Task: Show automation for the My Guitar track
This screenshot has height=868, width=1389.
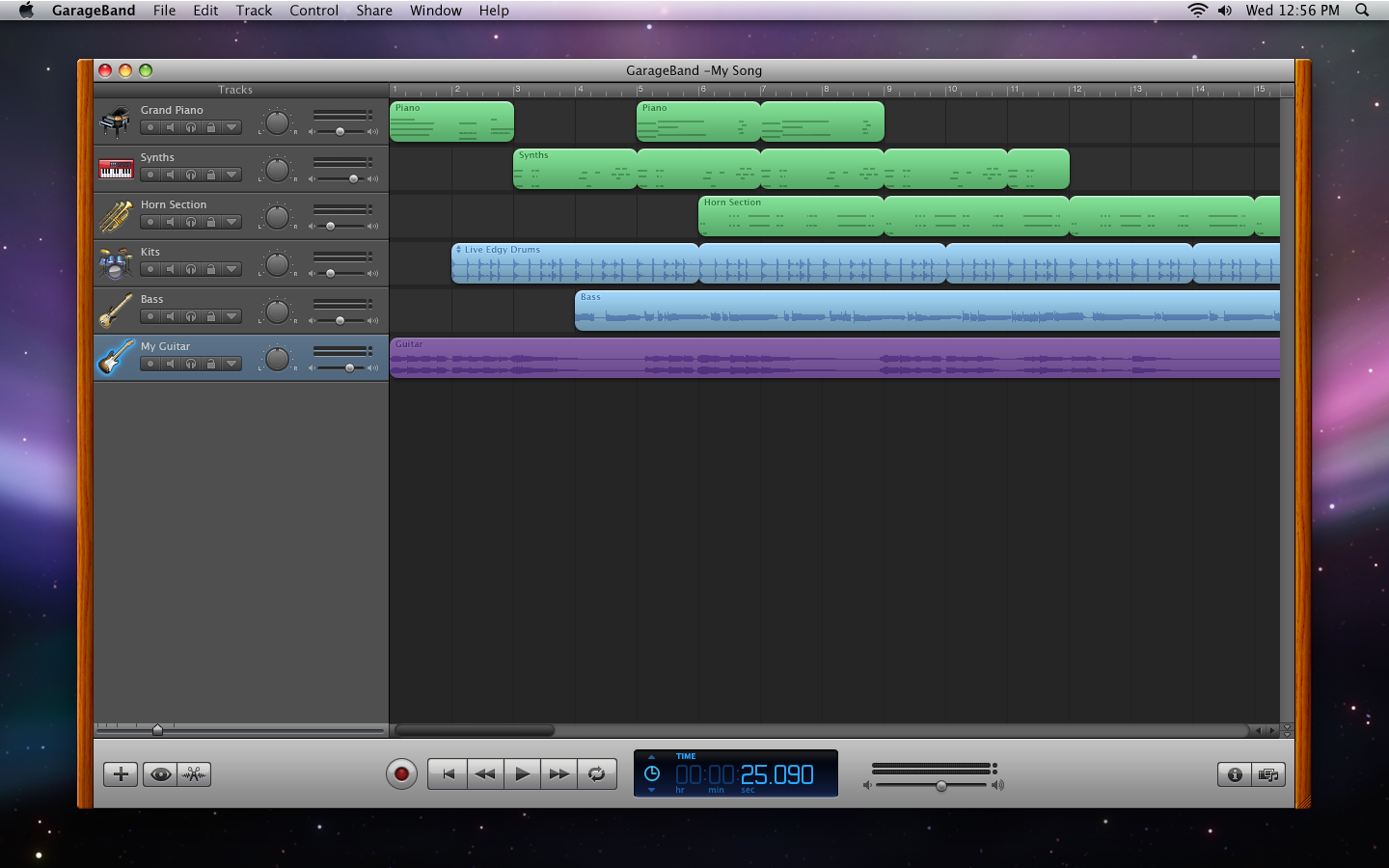Action: click(x=231, y=364)
